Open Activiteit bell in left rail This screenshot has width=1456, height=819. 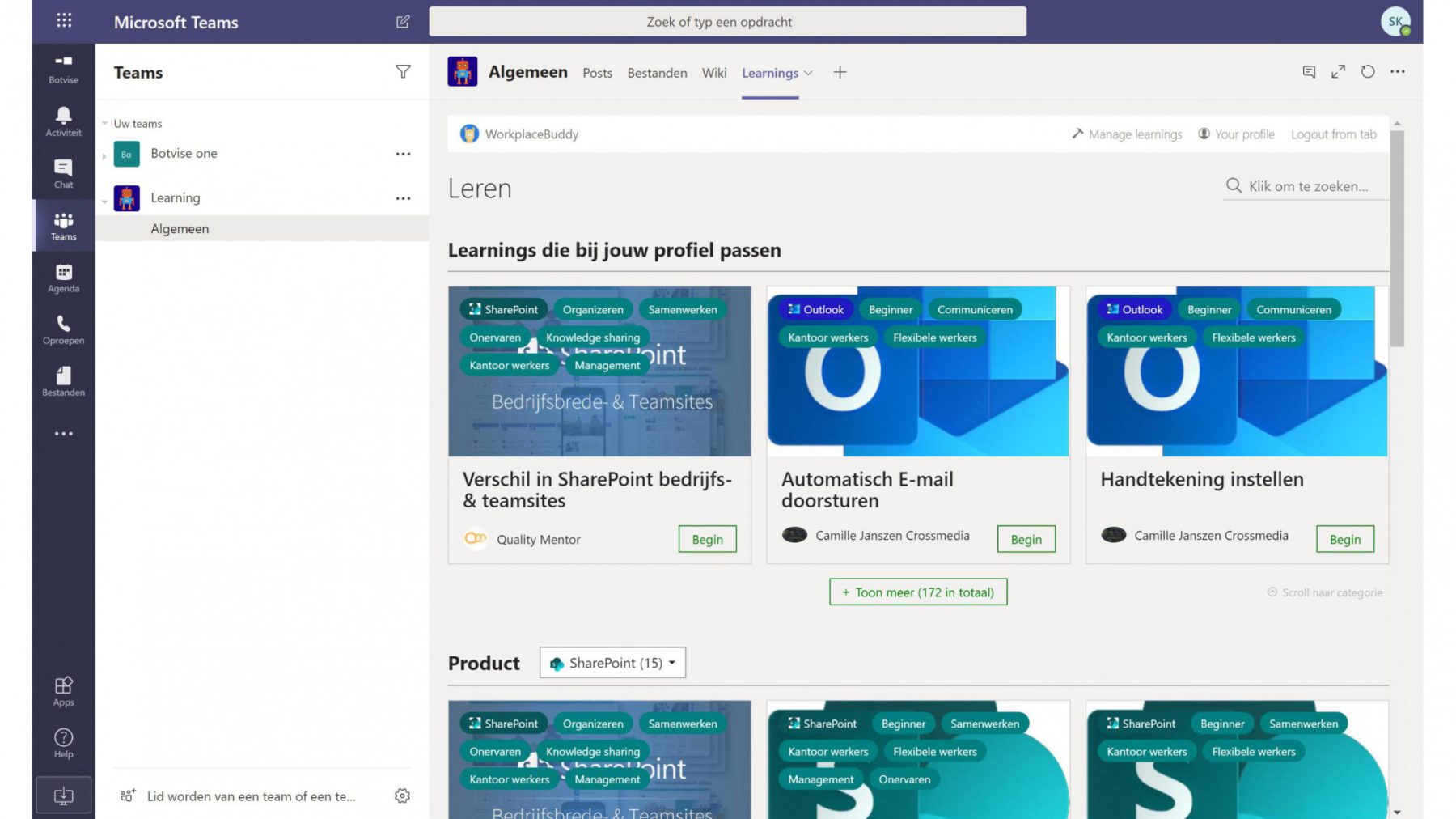pyautogui.click(x=63, y=121)
